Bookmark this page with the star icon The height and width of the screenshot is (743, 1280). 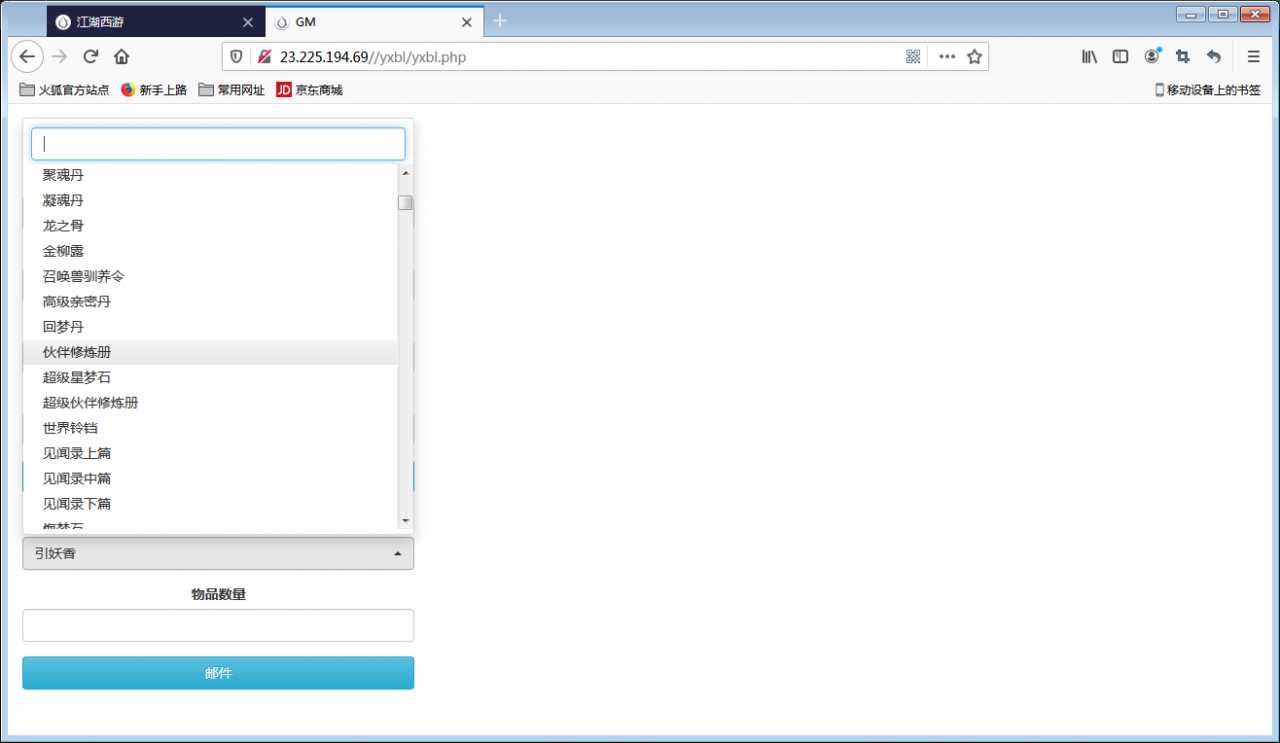[974, 57]
